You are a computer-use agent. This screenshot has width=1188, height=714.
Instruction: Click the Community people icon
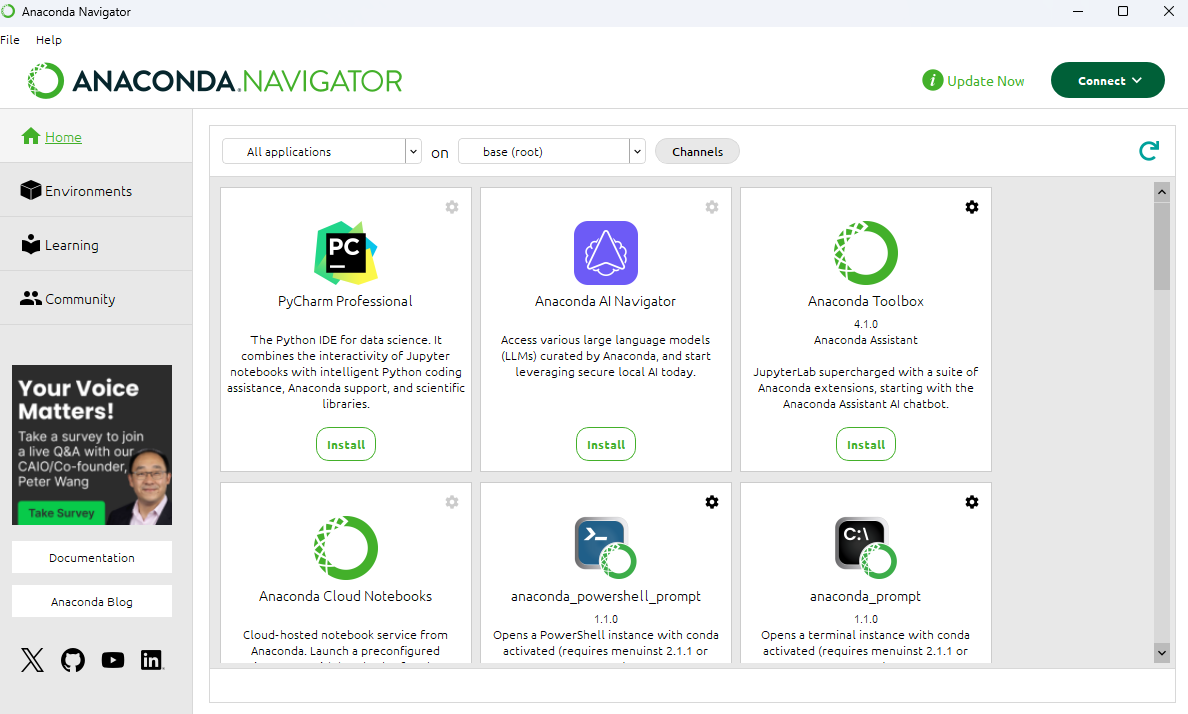pos(30,299)
